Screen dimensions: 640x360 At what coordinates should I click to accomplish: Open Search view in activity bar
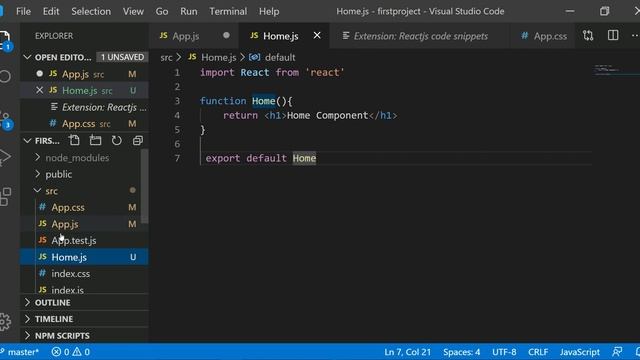[x=5, y=76]
